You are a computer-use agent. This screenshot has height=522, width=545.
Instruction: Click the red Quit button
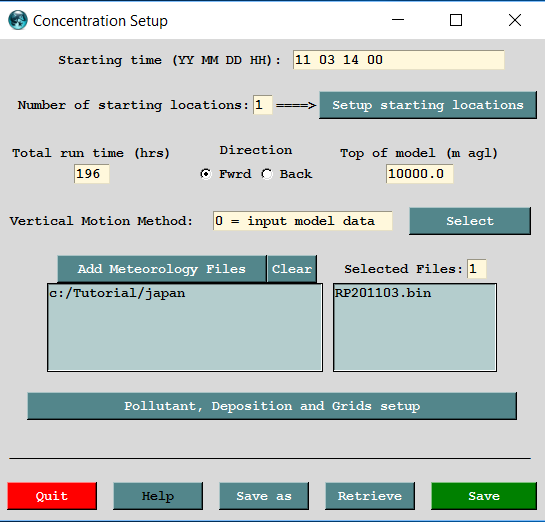click(52, 496)
